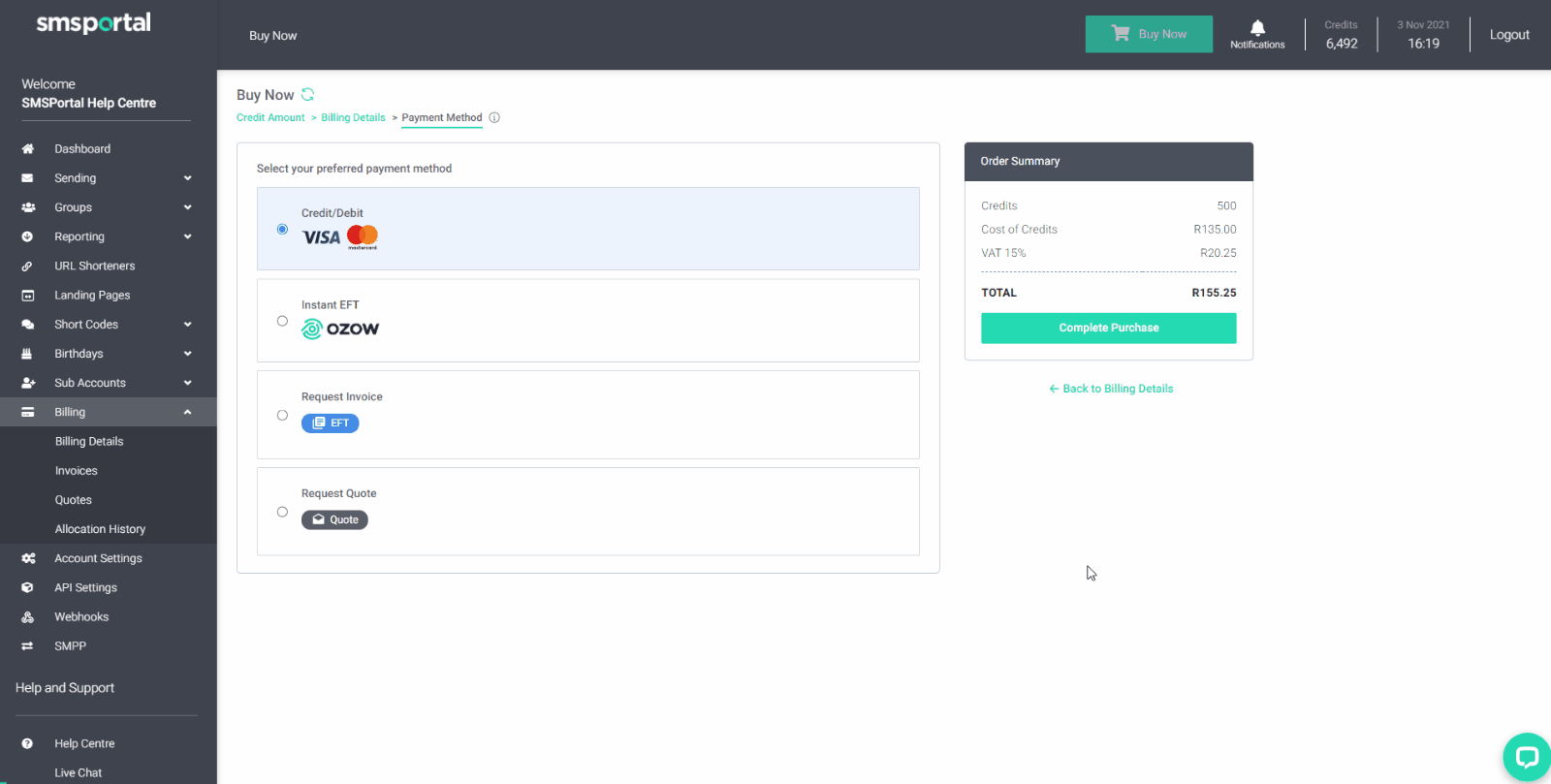Click the Landing Pages window icon
The width and height of the screenshot is (1551, 784).
[x=27, y=296]
